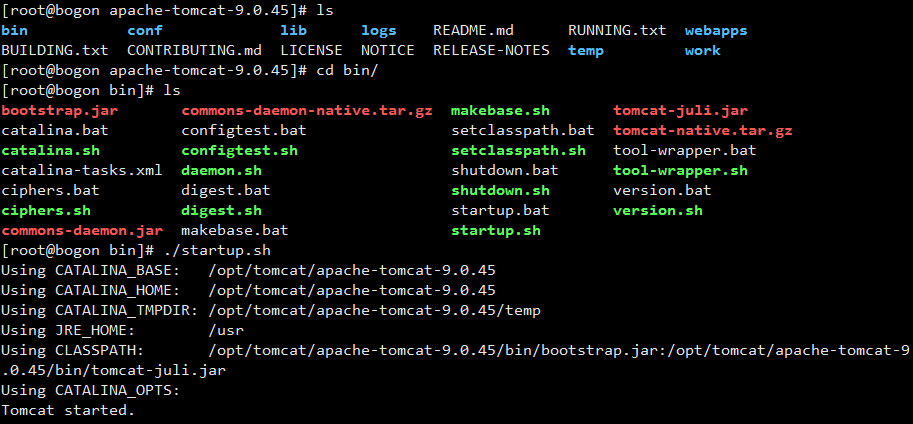The image size is (913, 424).
Task: Click the red tomcat-juli.jar entry in listing
Action: pos(680,111)
